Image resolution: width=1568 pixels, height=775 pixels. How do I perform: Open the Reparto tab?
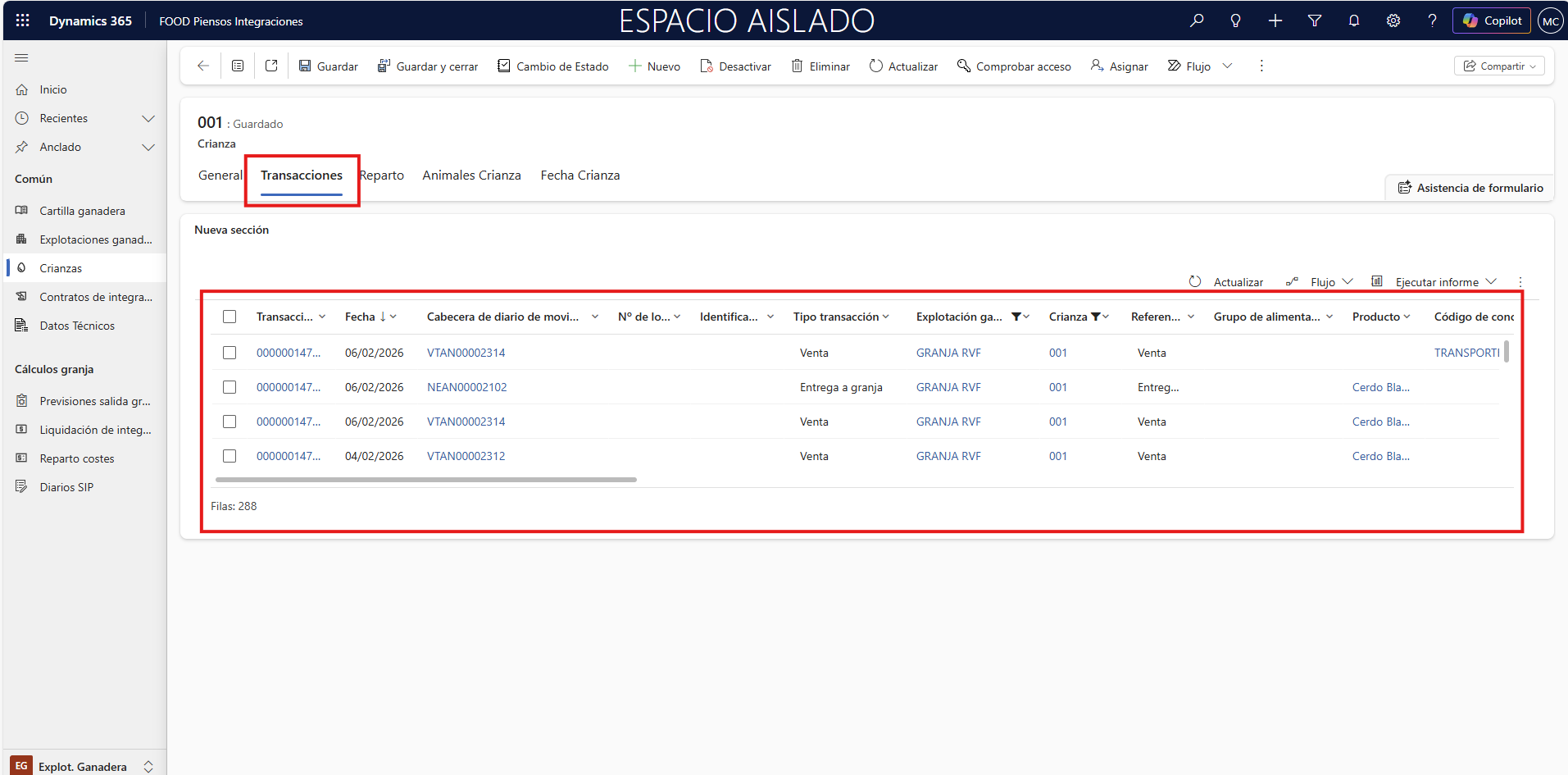[x=382, y=176]
